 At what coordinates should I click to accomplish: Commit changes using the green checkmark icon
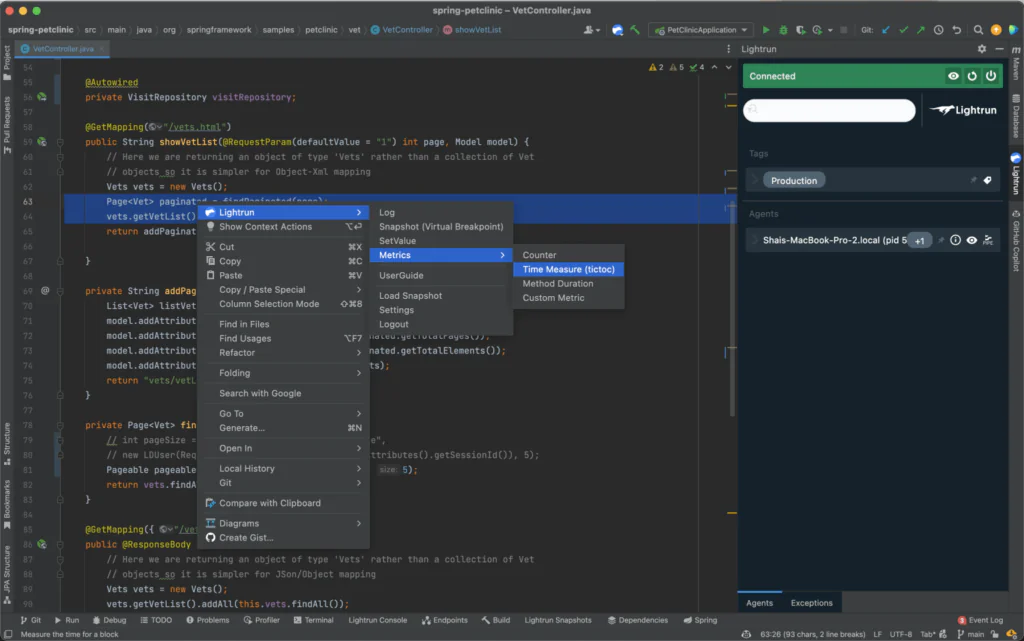coord(904,29)
